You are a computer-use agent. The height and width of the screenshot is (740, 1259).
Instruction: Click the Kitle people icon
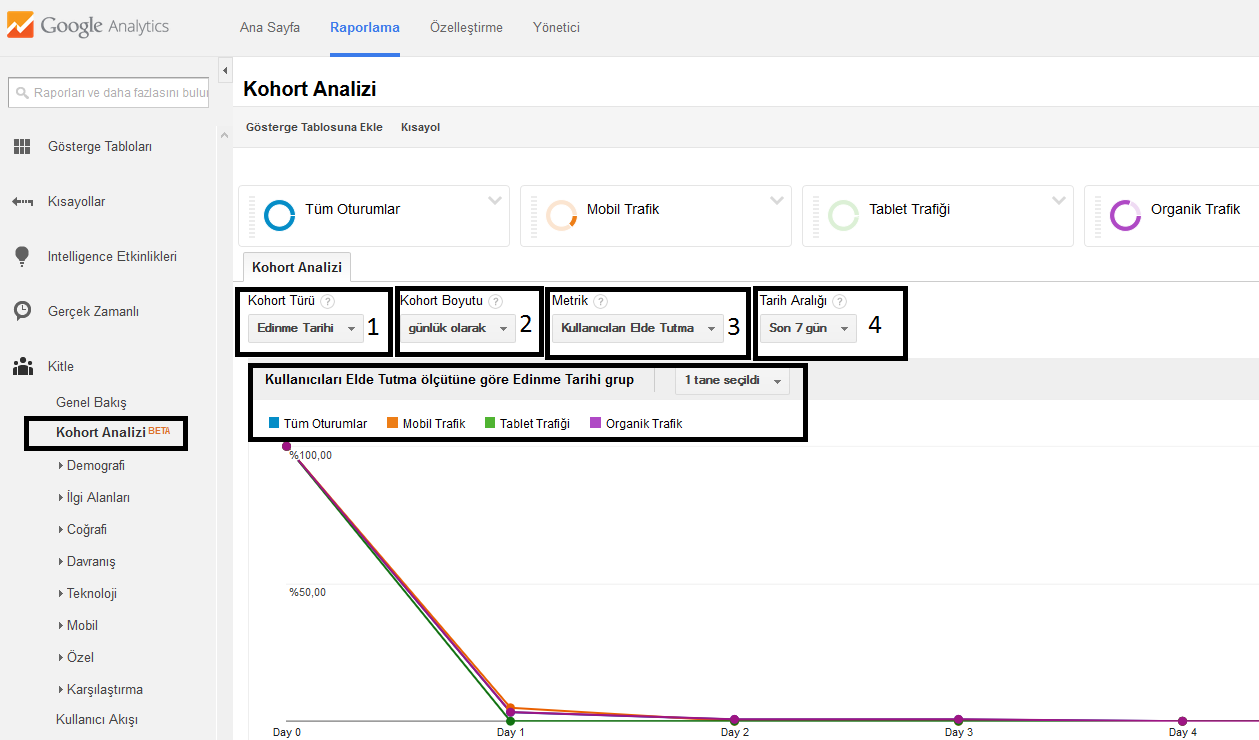[x=22, y=367]
